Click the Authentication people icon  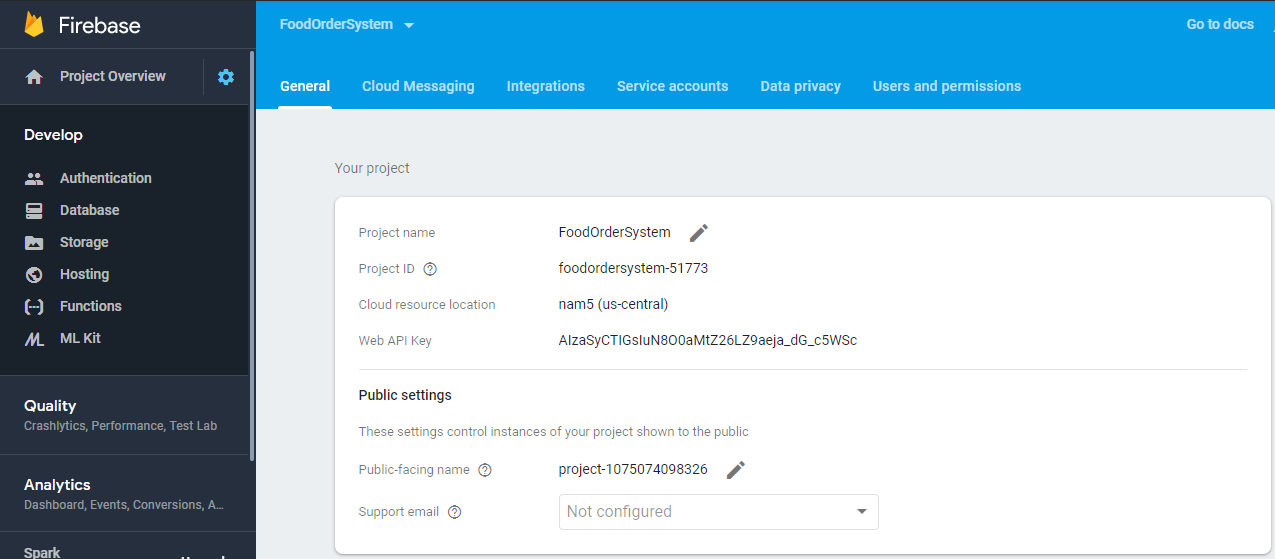[34, 179]
